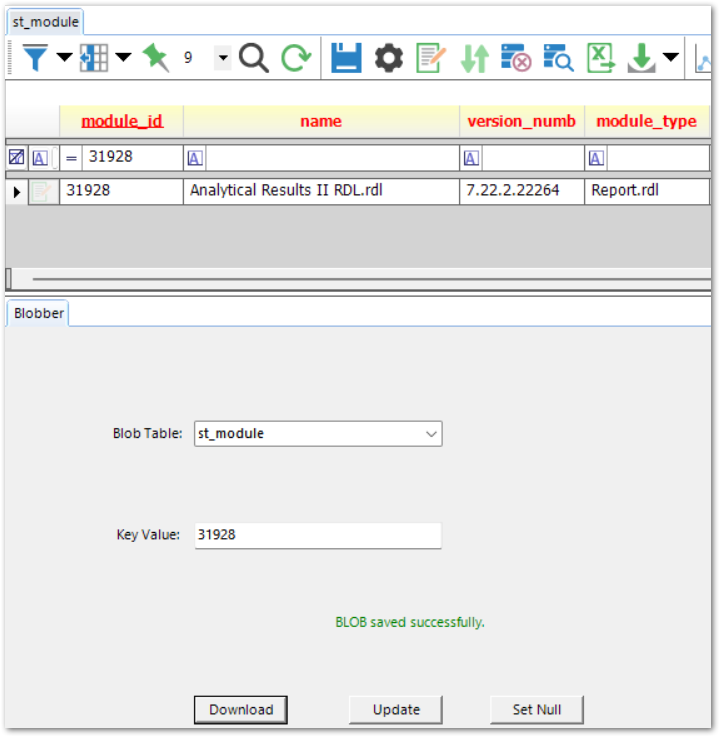The height and width of the screenshot is (737, 720).
Task: Click the Set Null button
Action: tap(537, 710)
